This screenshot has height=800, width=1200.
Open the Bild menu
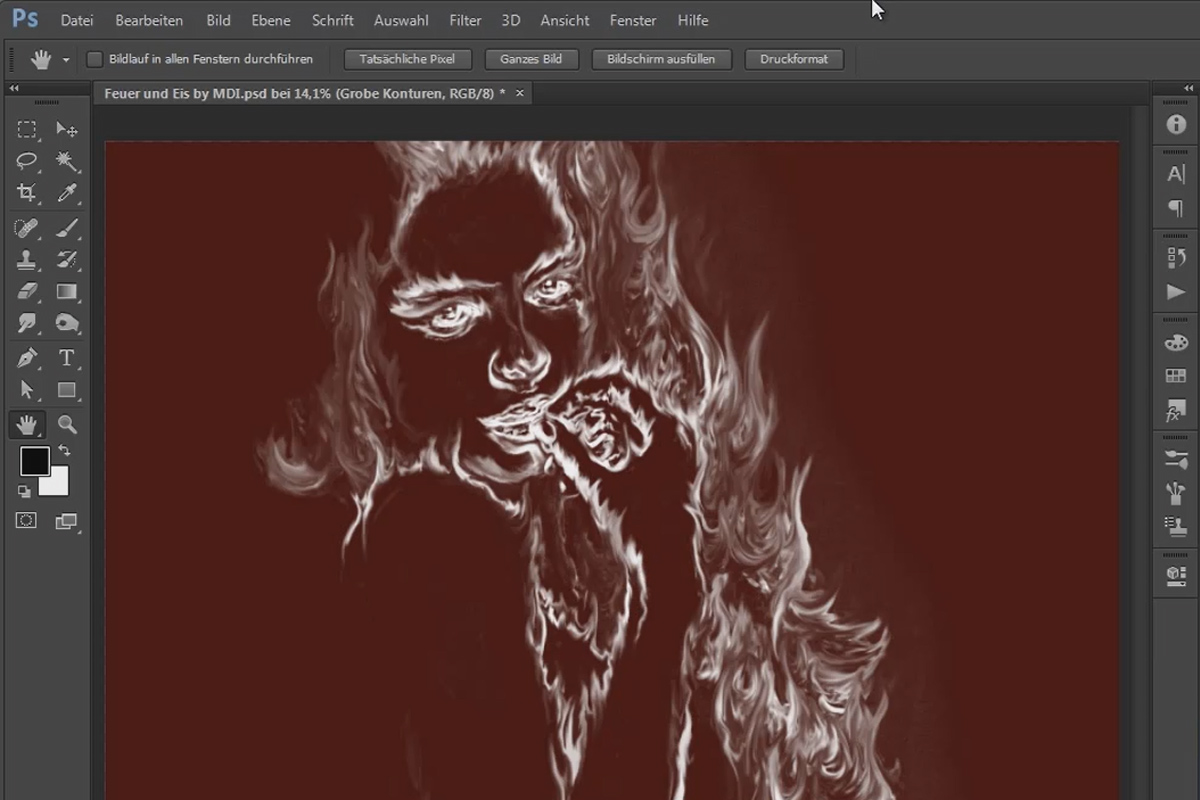(218, 20)
